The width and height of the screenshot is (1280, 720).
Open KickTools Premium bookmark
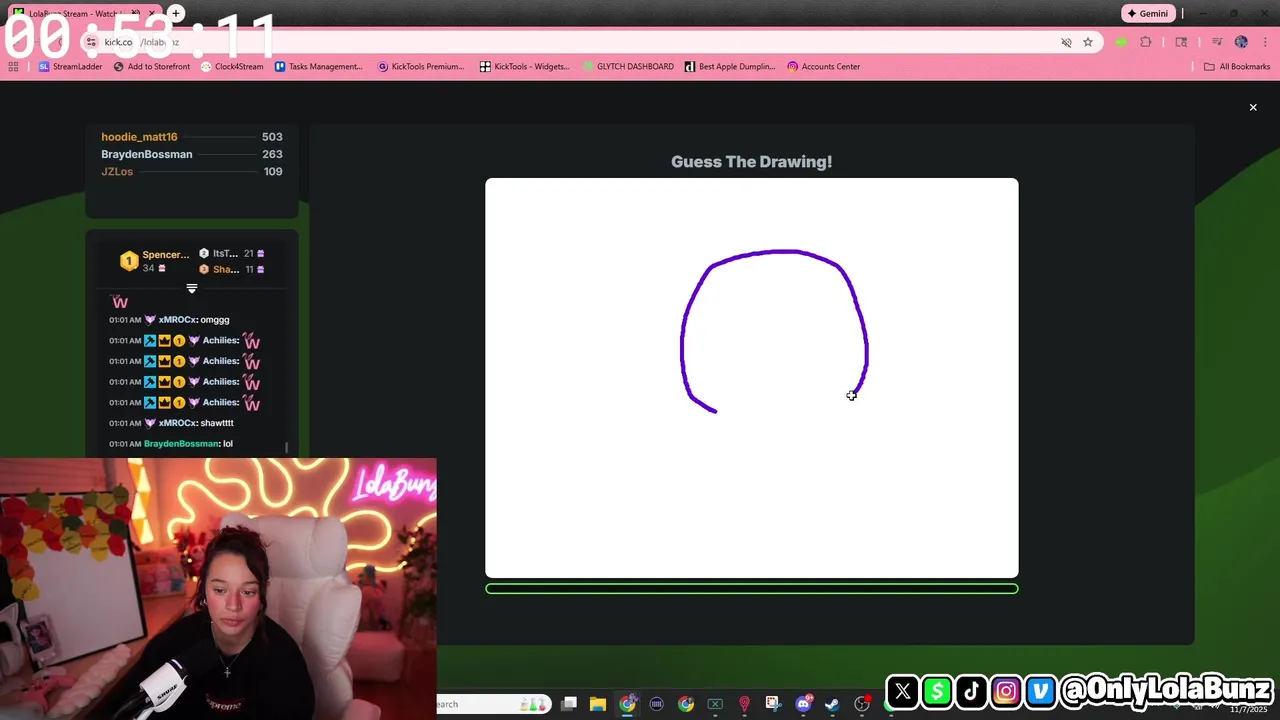click(x=421, y=67)
